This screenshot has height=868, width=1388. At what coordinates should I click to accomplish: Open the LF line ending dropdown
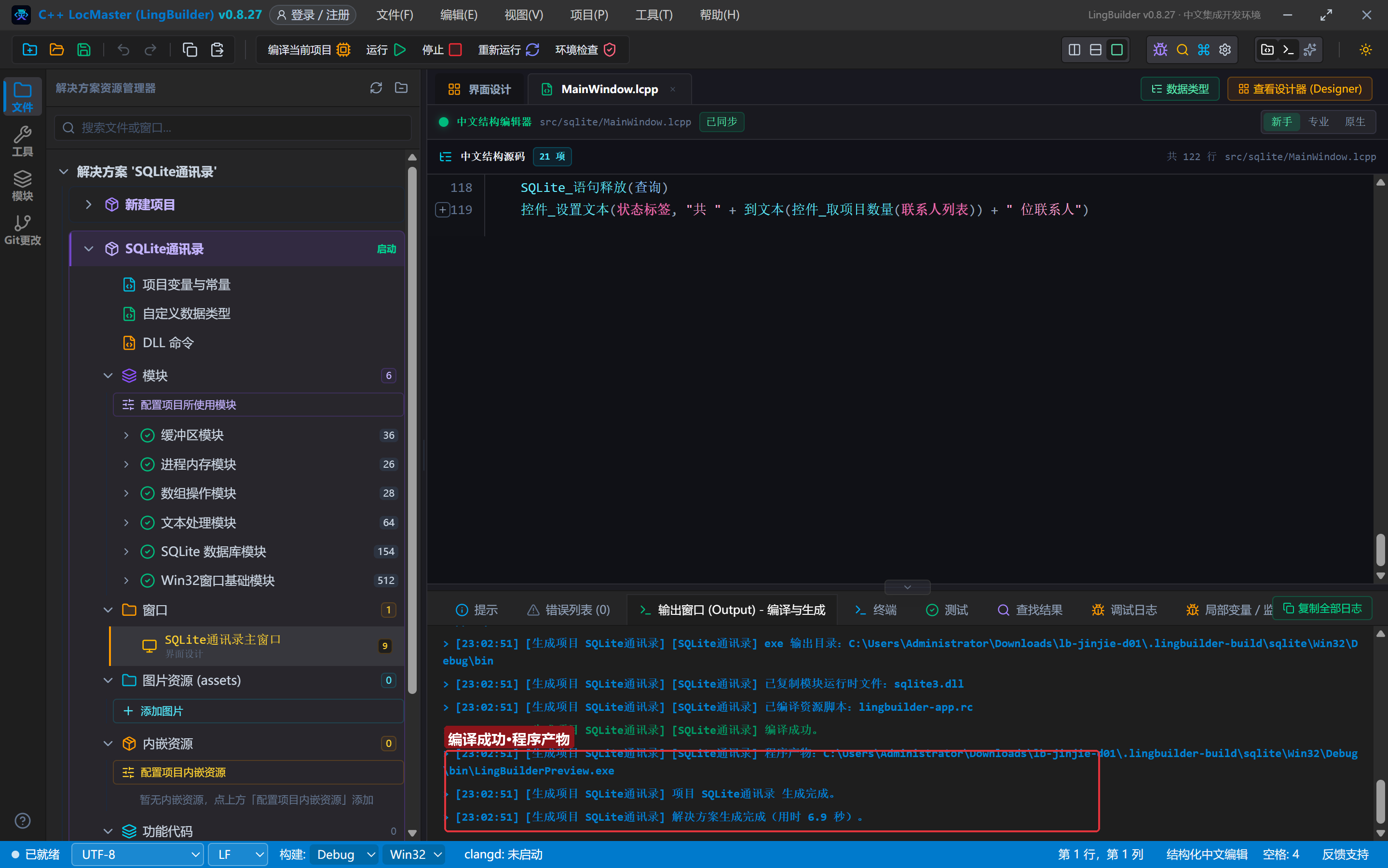(238, 854)
